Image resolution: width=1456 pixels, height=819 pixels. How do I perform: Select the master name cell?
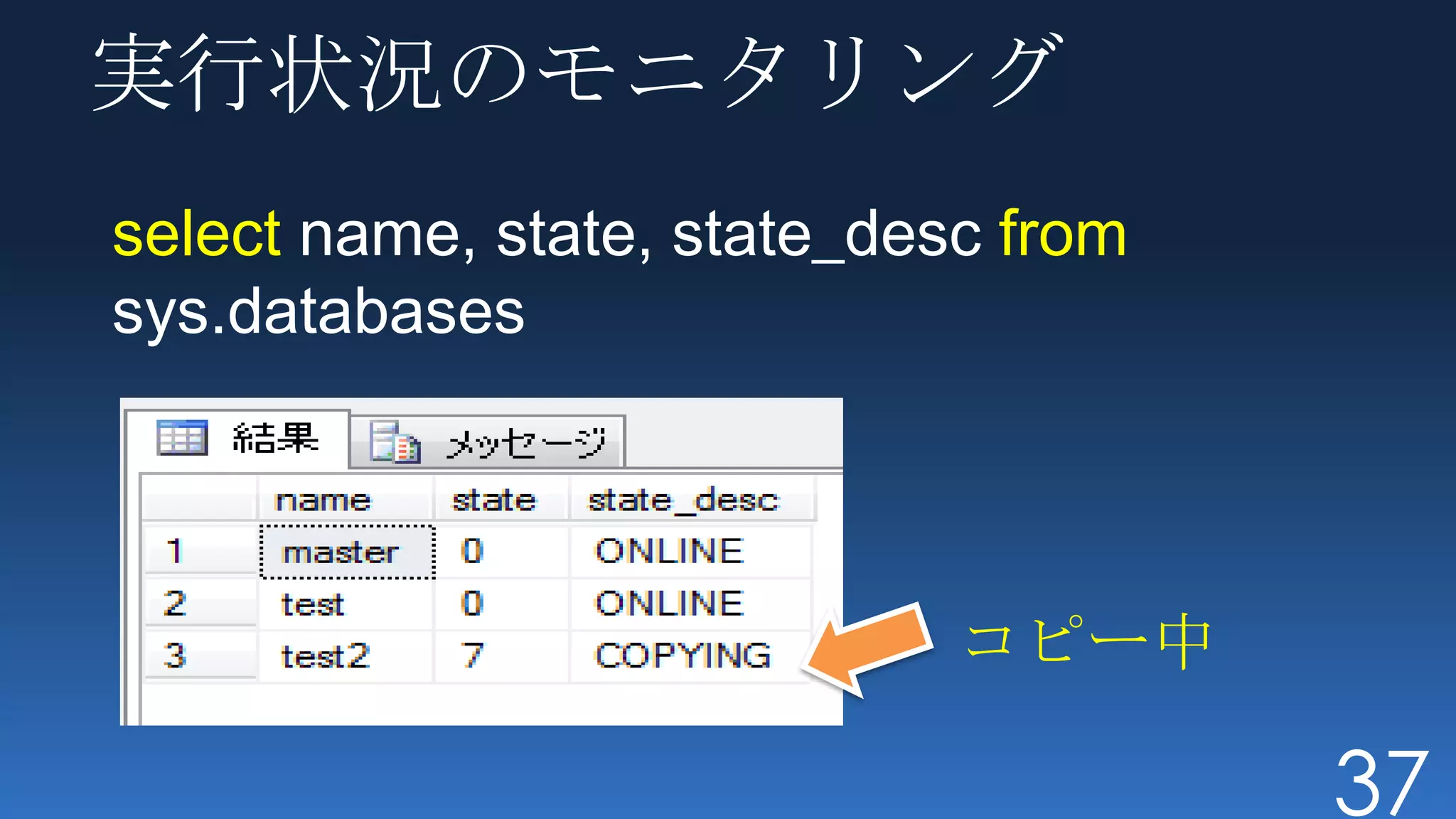[347, 552]
